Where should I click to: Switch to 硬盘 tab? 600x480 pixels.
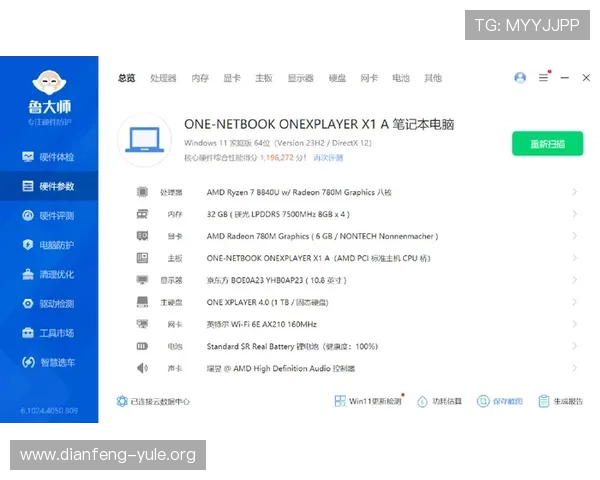338,78
